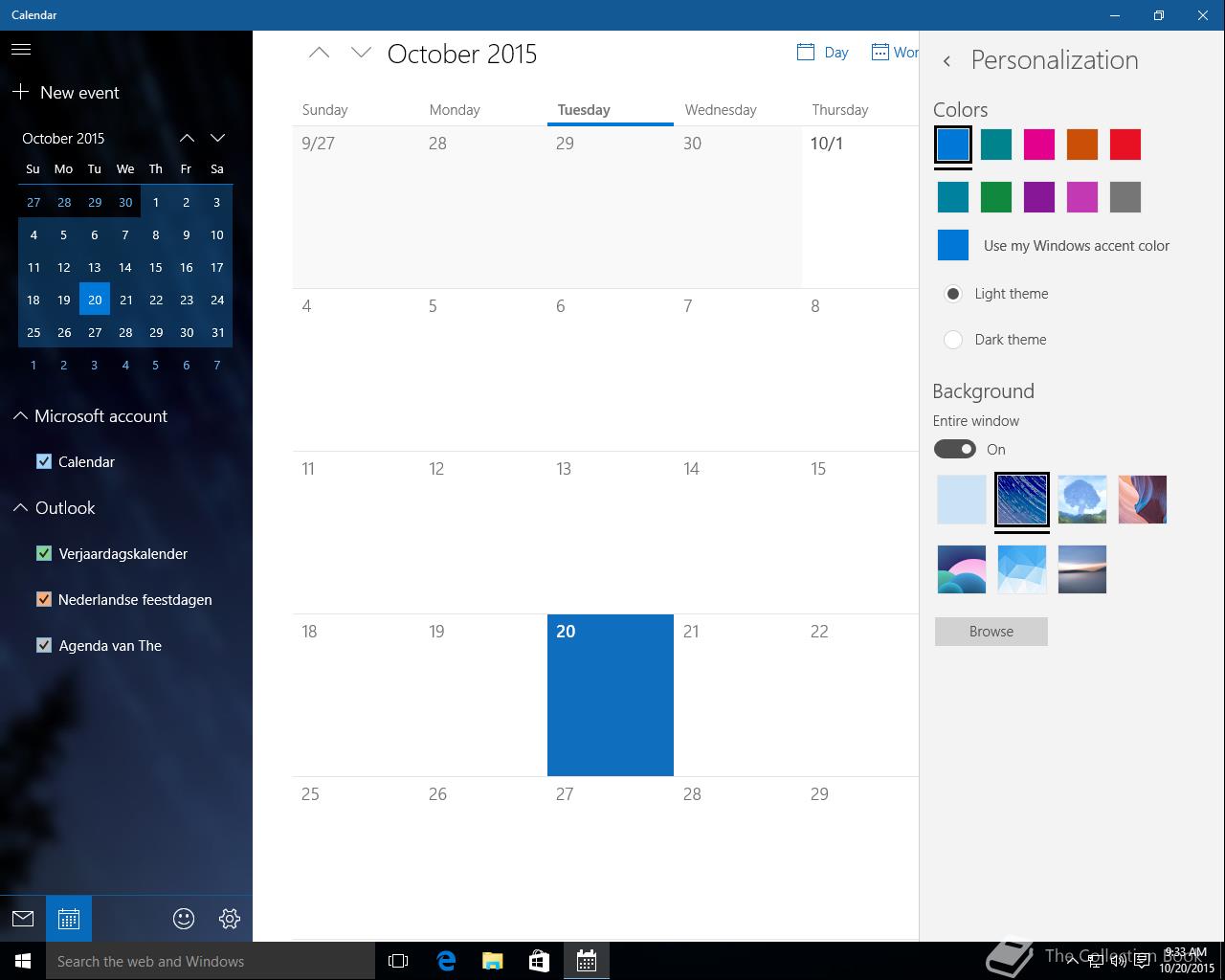Launch Microsoft Edge from taskbar

point(446,961)
